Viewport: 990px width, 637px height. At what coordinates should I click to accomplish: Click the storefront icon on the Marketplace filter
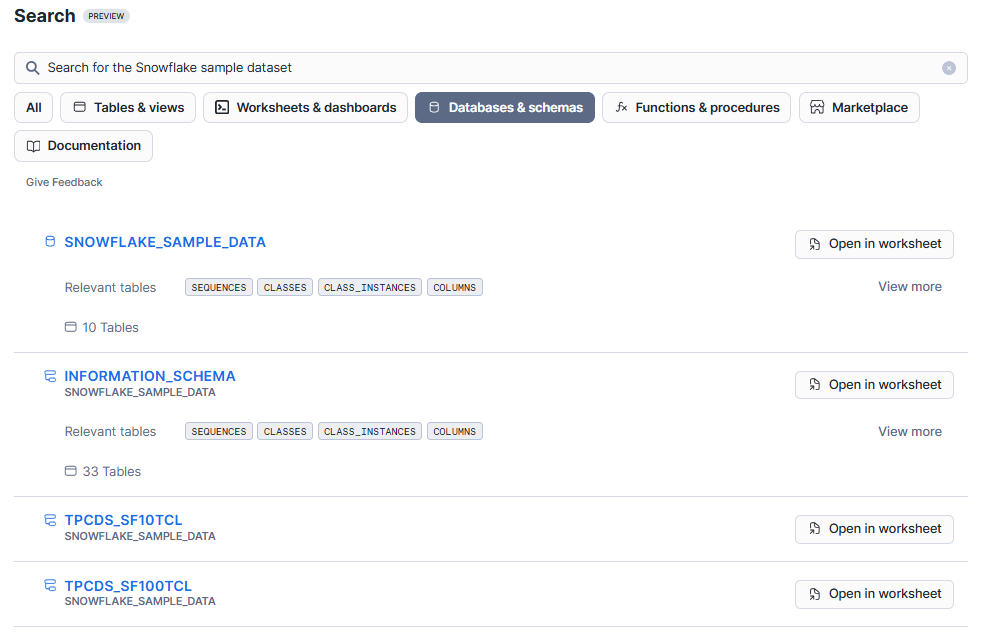(816, 107)
